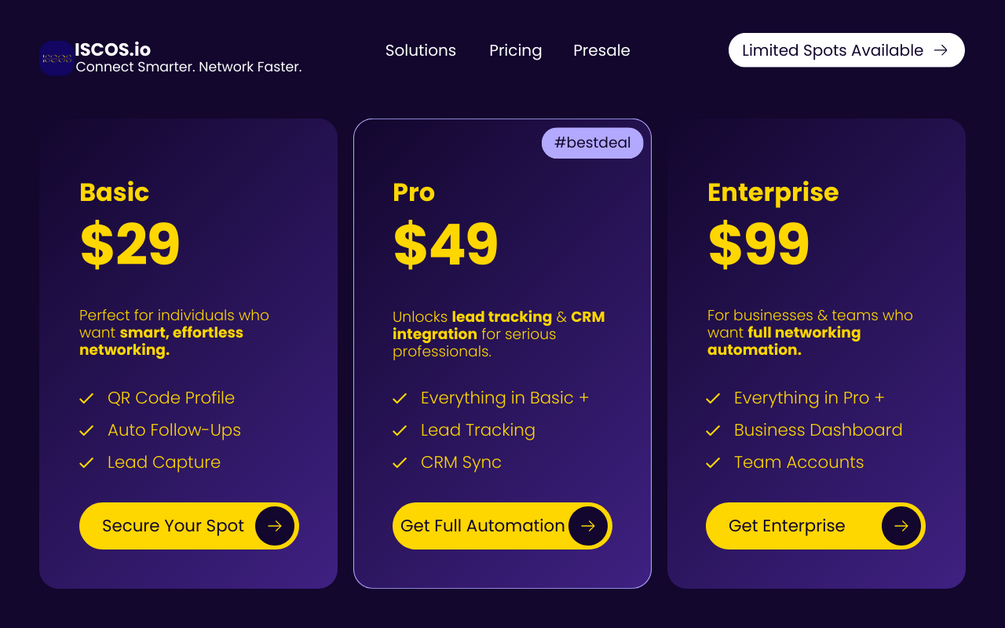Viewport: 1005px width, 628px height.
Task: Click checkmark beside Business Dashboard
Action: pos(713,431)
